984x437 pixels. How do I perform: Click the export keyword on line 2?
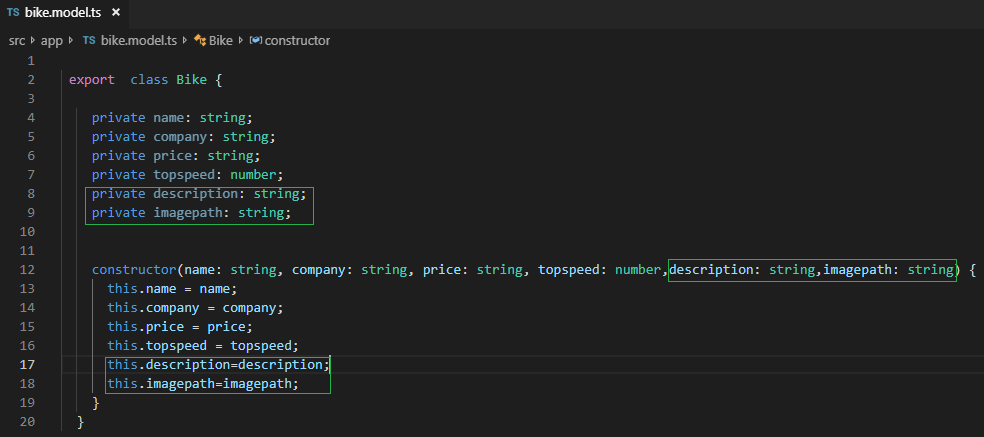(91, 80)
